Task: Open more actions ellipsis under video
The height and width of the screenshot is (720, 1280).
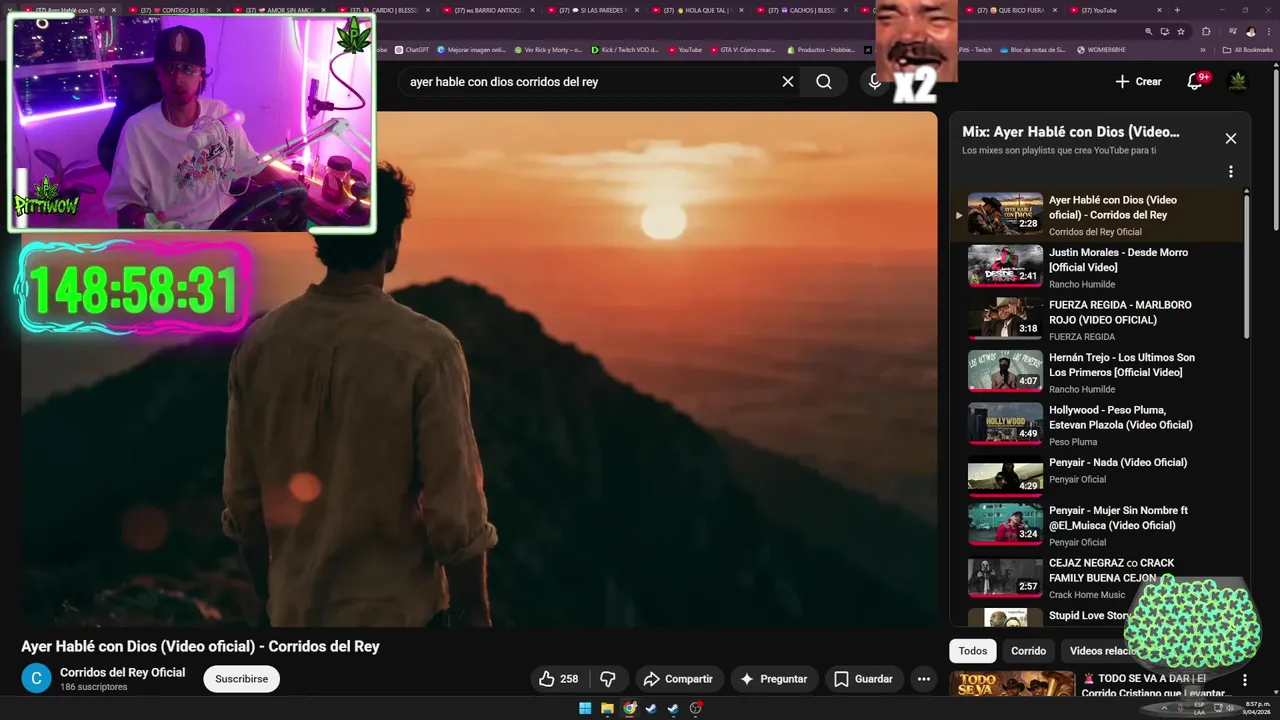Action: [924, 679]
